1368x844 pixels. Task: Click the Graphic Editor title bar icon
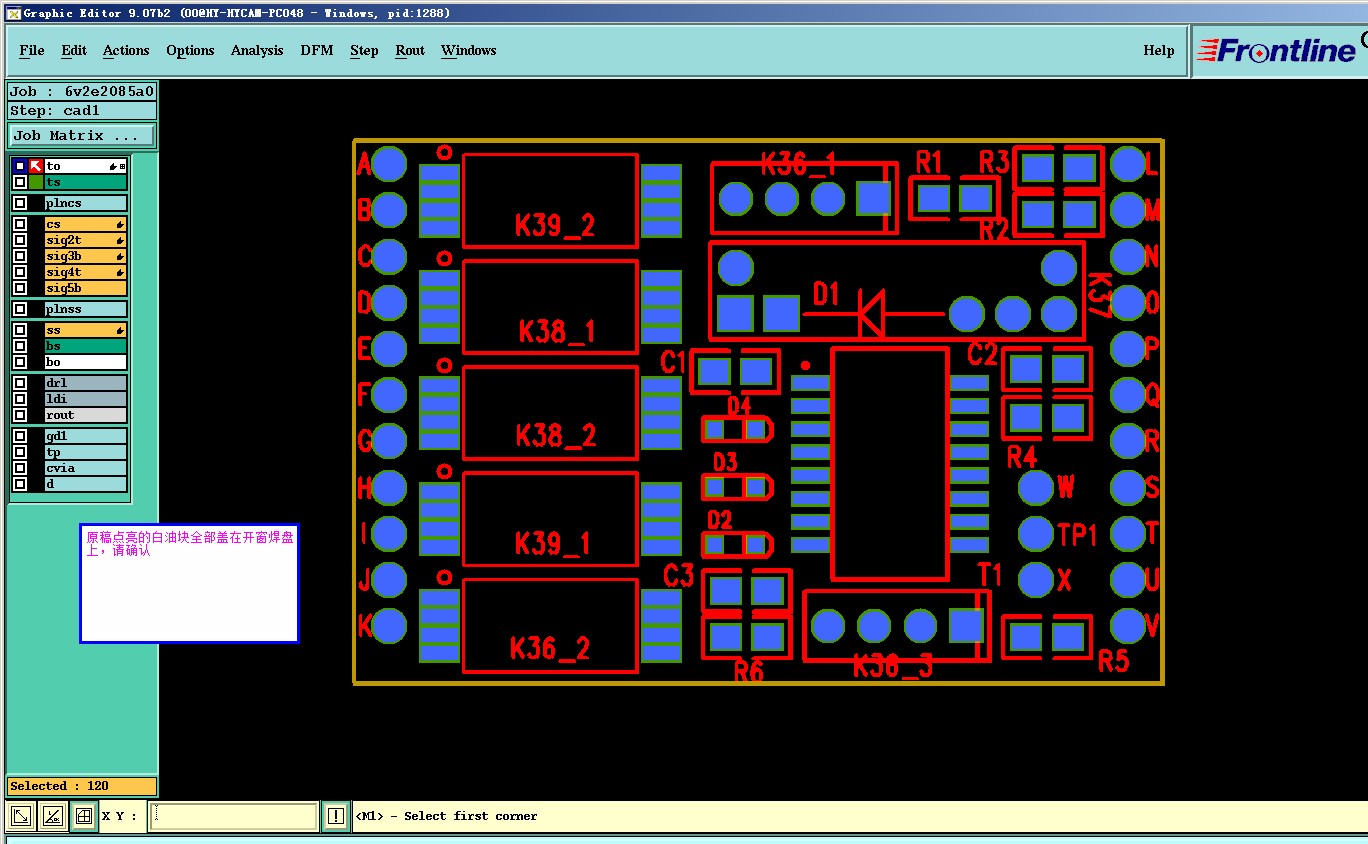tap(13, 13)
